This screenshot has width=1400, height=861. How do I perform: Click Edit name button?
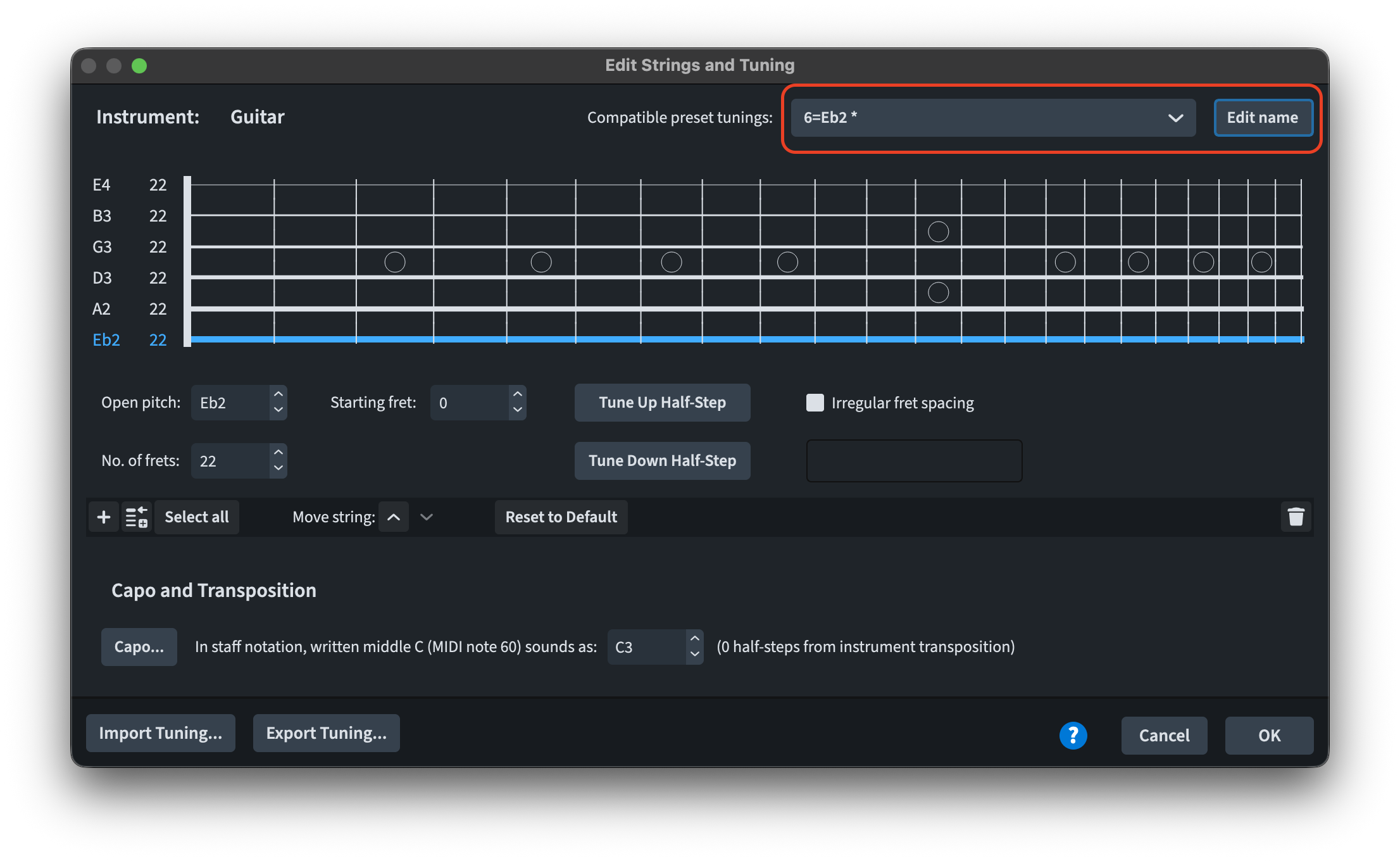tap(1262, 118)
